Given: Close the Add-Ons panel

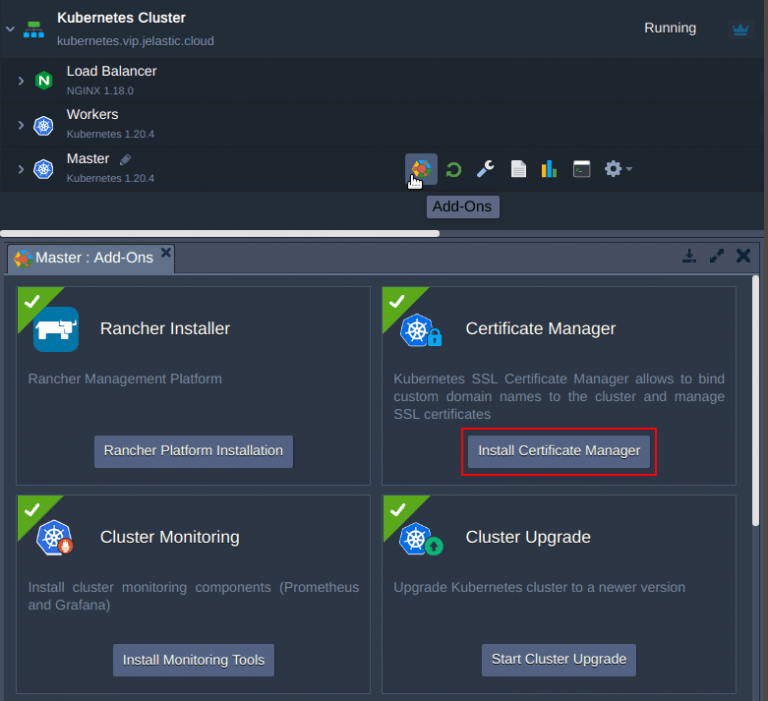Looking at the screenshot, I should tap(743, 256).
